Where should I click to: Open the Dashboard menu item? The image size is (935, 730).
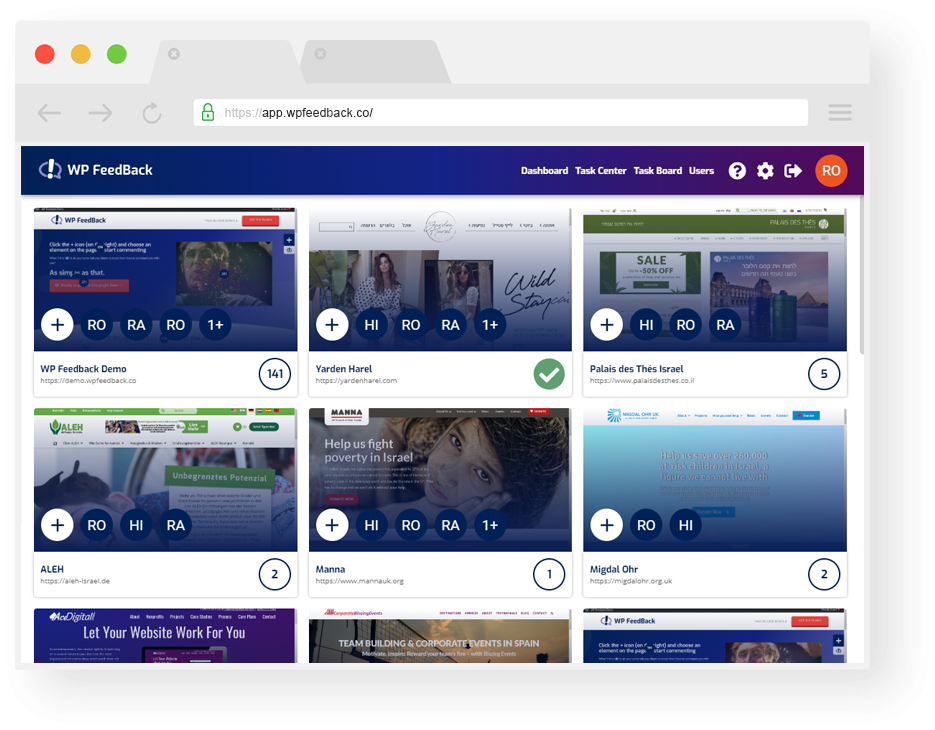(544, 171)
